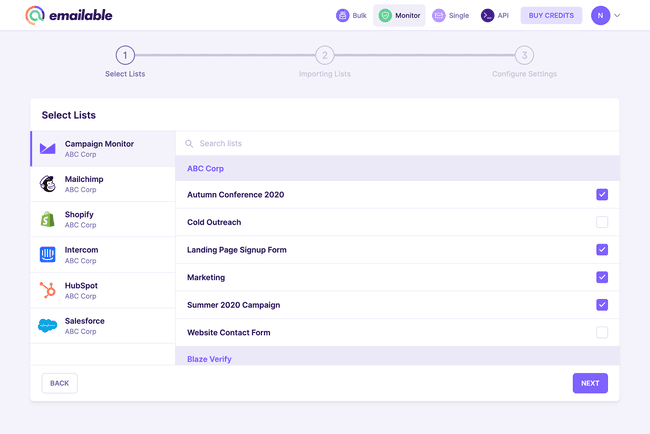This screenshot has width=650, height=434.
Task: Click the search magnifier icon
Action: [188, 144]
